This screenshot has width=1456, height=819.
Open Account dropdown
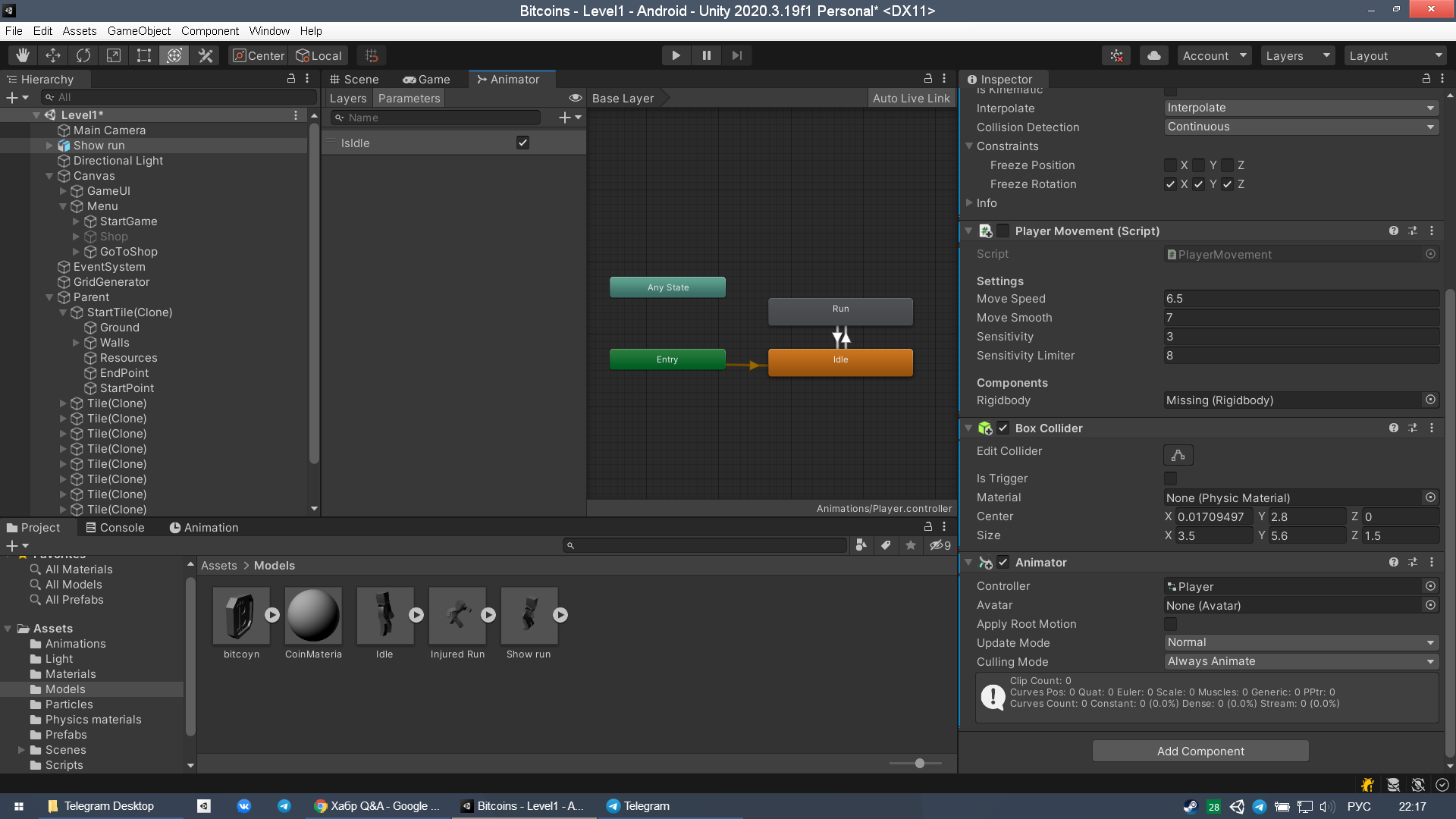[x=1214, y=55]
